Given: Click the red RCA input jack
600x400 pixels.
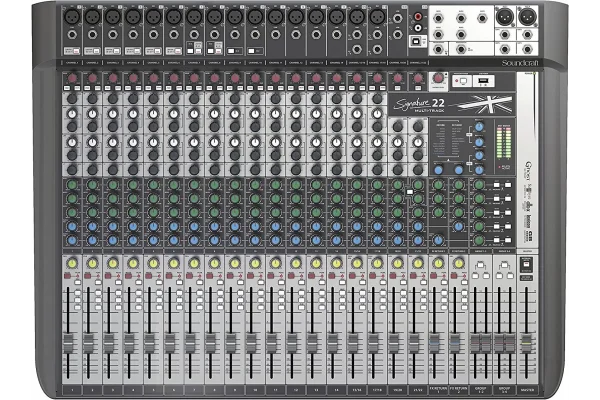Looking at the screenshot, I should click(418, 17).
